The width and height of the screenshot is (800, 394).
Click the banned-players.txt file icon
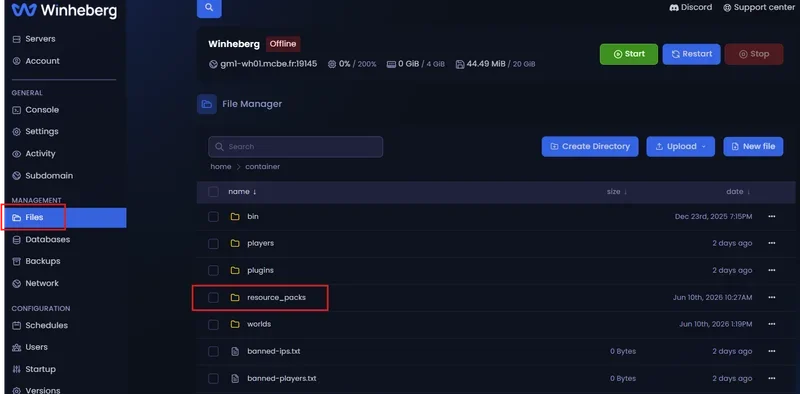pos(235,379)
